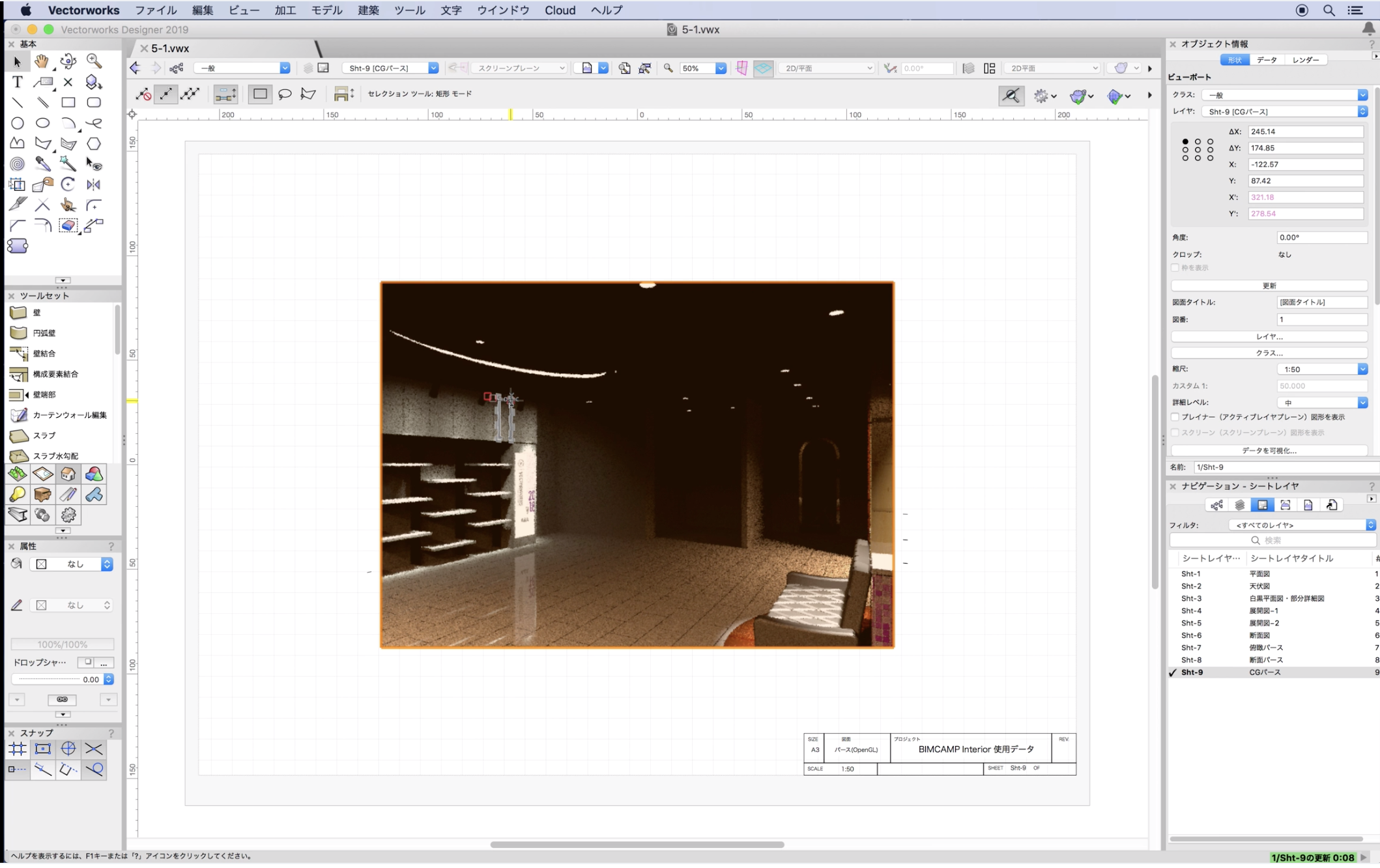Open macOS Notification Center list icon
The width and height of the screenshot is (1380, 868).
[x=1355, y=10]
